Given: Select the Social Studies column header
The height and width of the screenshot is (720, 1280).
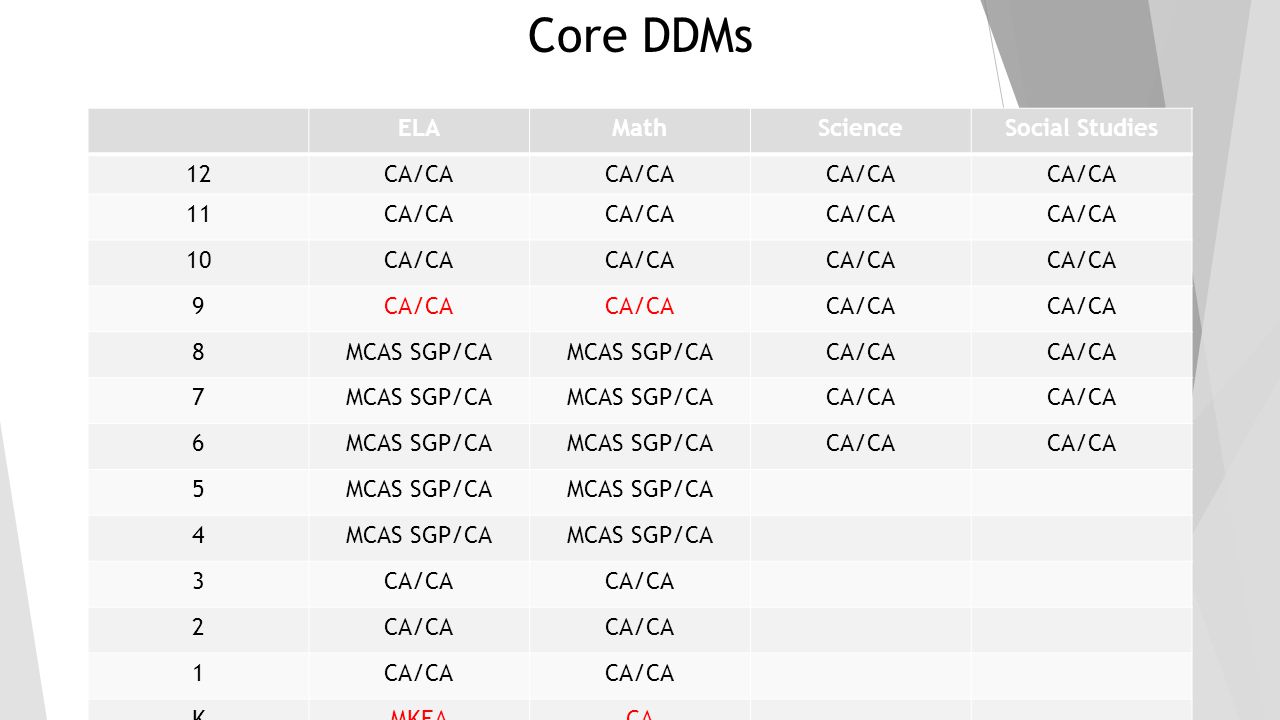Looking at the screenshot, I should tap(1082, 129).
